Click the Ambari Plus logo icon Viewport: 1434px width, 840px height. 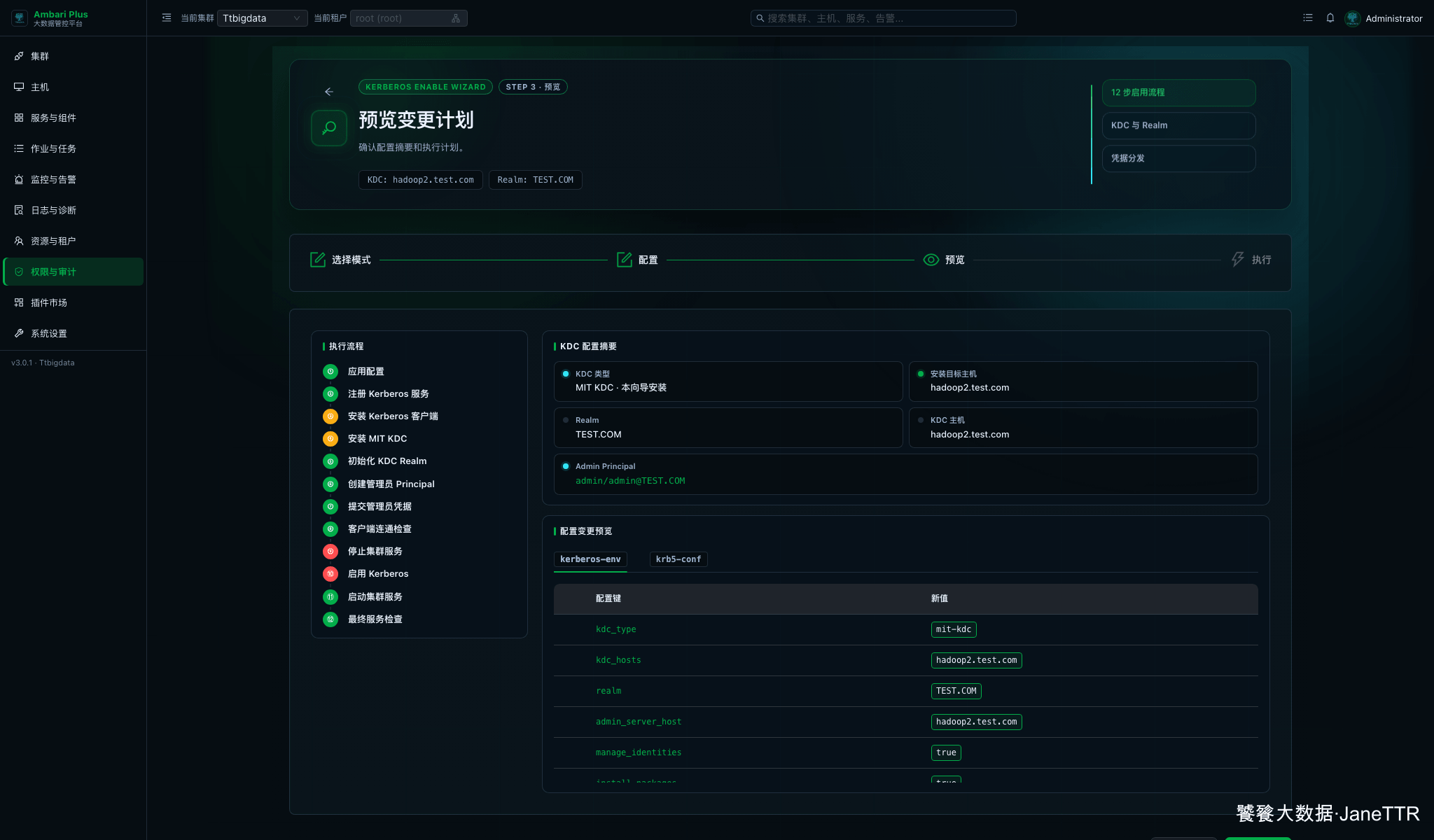20,18
